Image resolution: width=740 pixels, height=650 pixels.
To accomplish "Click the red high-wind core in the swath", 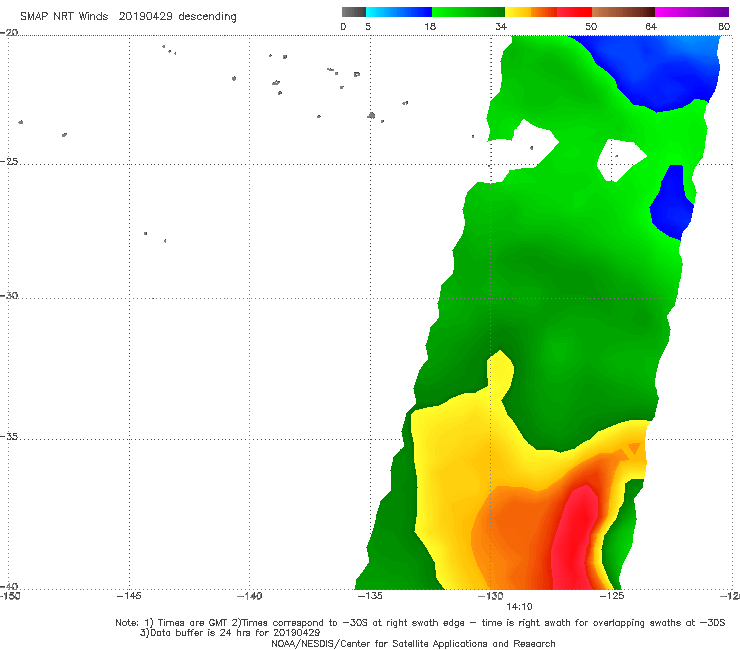I will (x=573, y=538).
